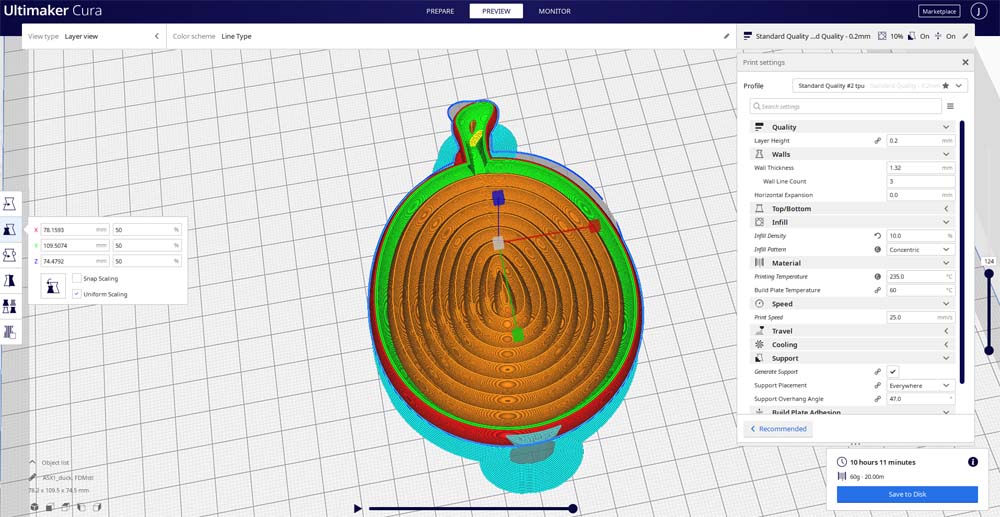Select the Support Blocker tool
This screenshot has width=1000, height=517.
[x=10, y=331]
